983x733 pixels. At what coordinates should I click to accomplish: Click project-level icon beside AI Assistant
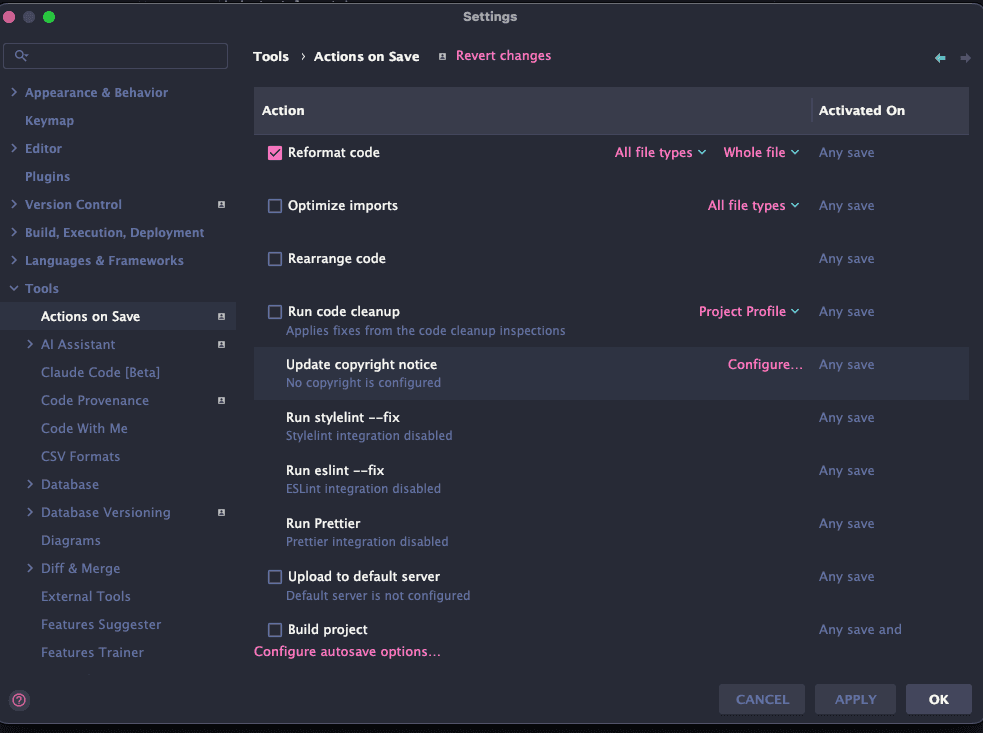tap(221, 345)
